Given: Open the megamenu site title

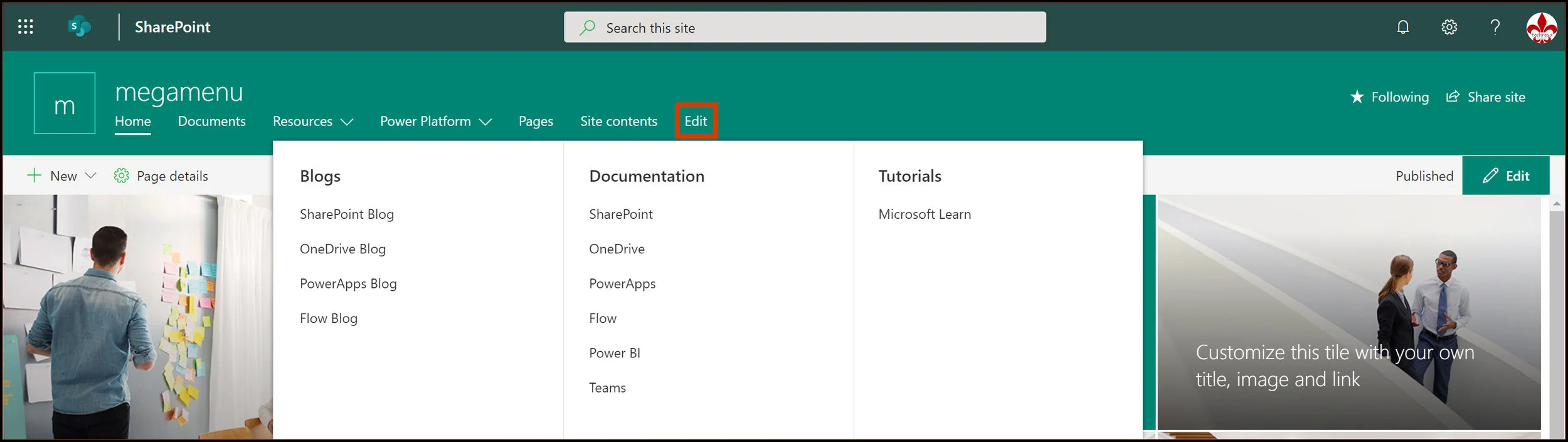Looking at the screenshot, I should [179, 92].
